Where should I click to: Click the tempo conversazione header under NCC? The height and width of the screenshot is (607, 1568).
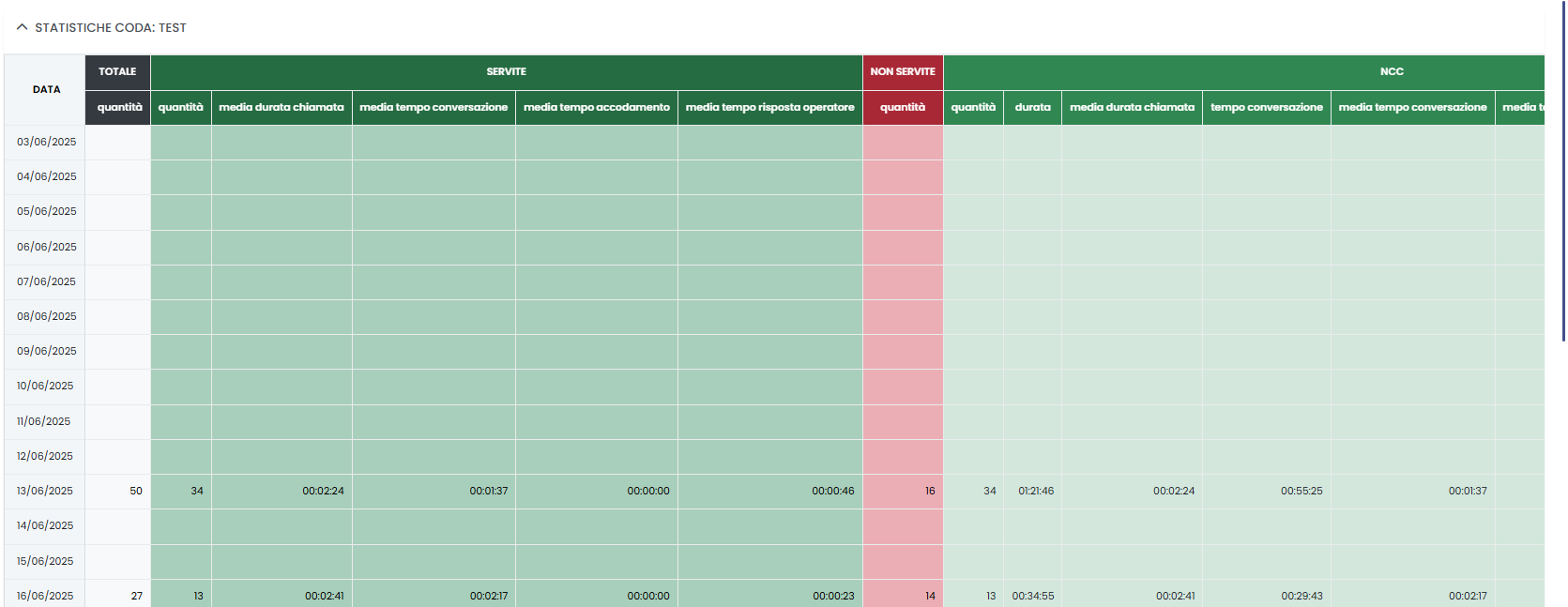[1266, 108]
